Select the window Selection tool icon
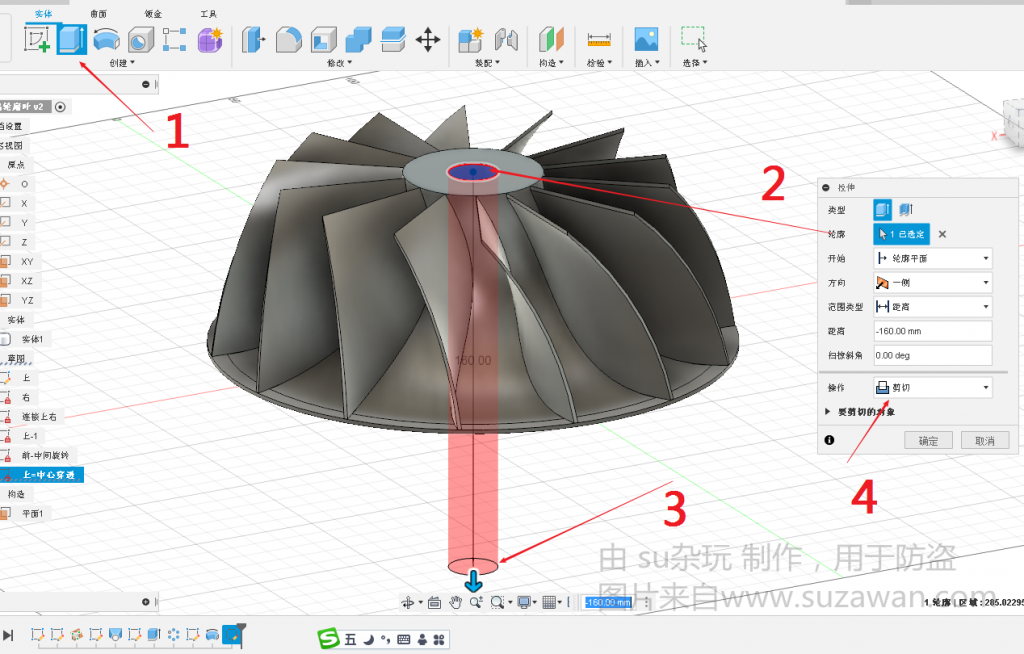The height and width of the screenshot is (654, 1024). [x=694, y=39]
